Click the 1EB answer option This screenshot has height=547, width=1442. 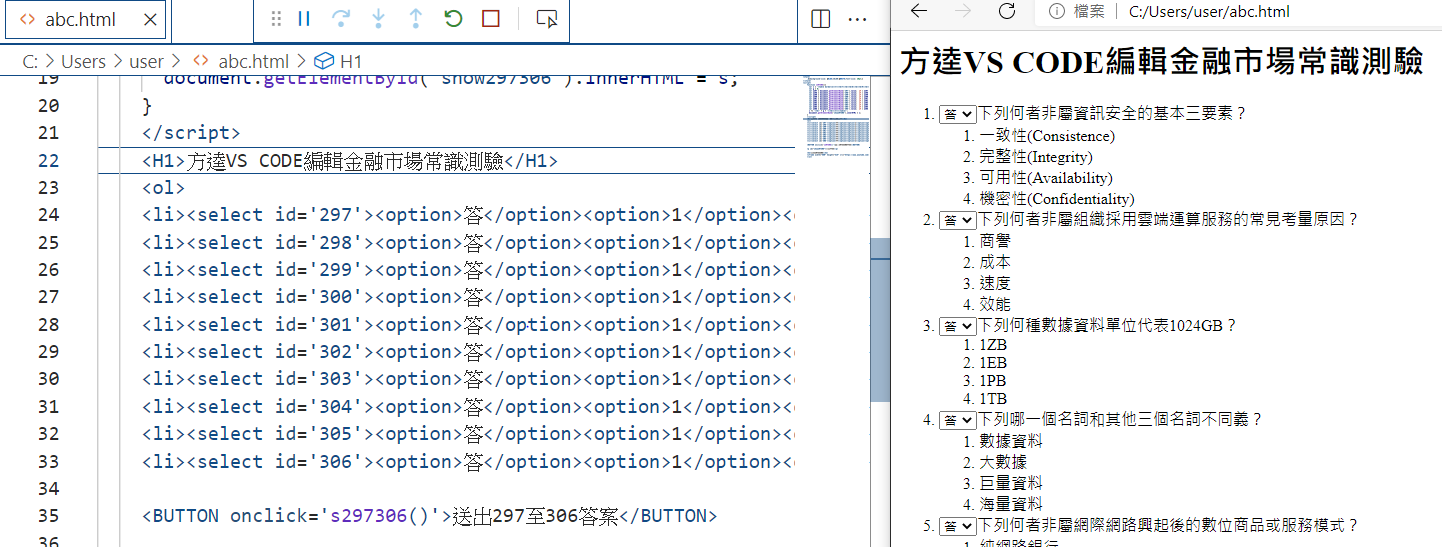click(993, 363)
